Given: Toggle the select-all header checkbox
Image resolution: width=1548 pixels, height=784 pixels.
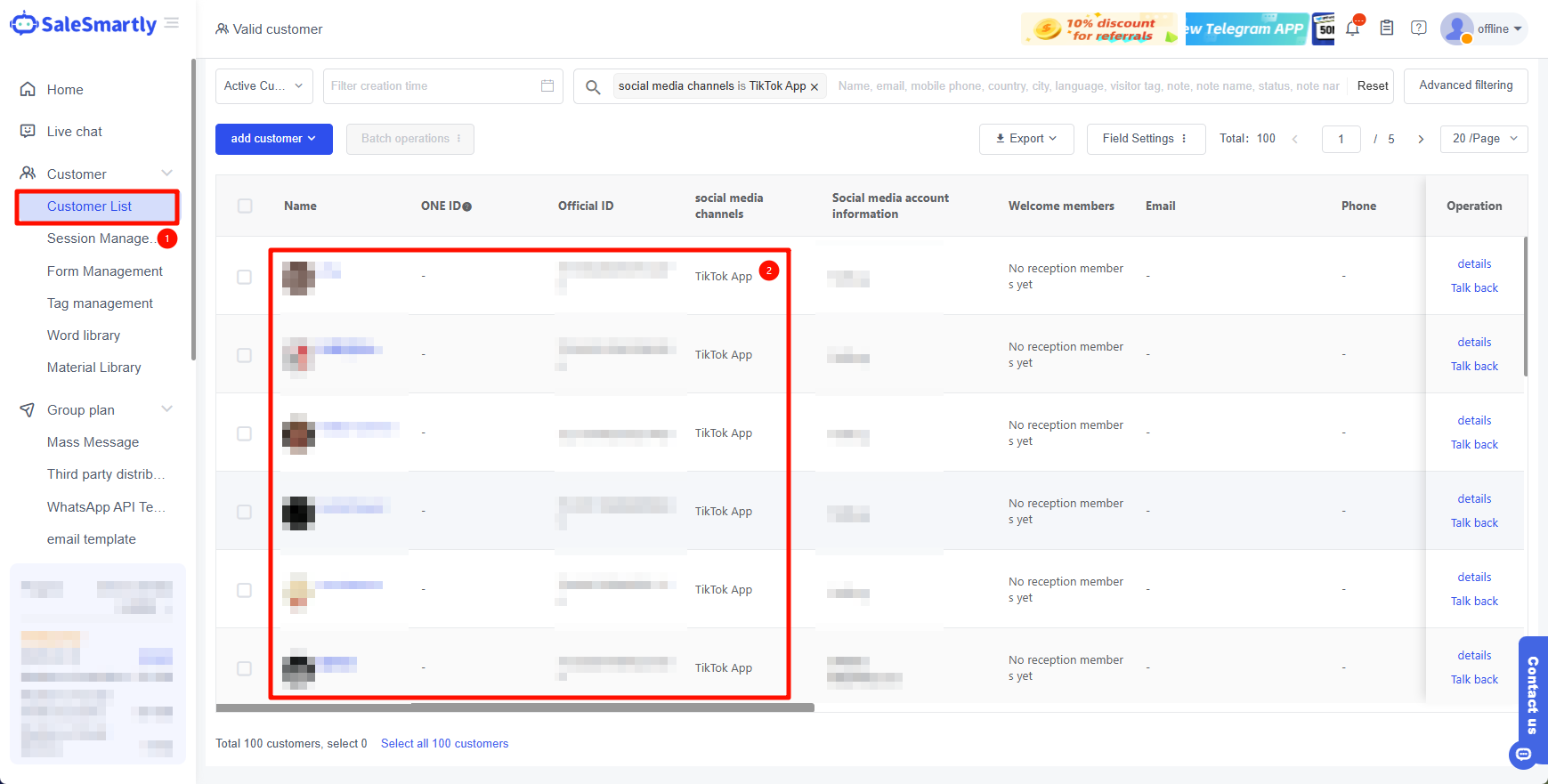Looking at the screenshot, I should click(245, 206).
